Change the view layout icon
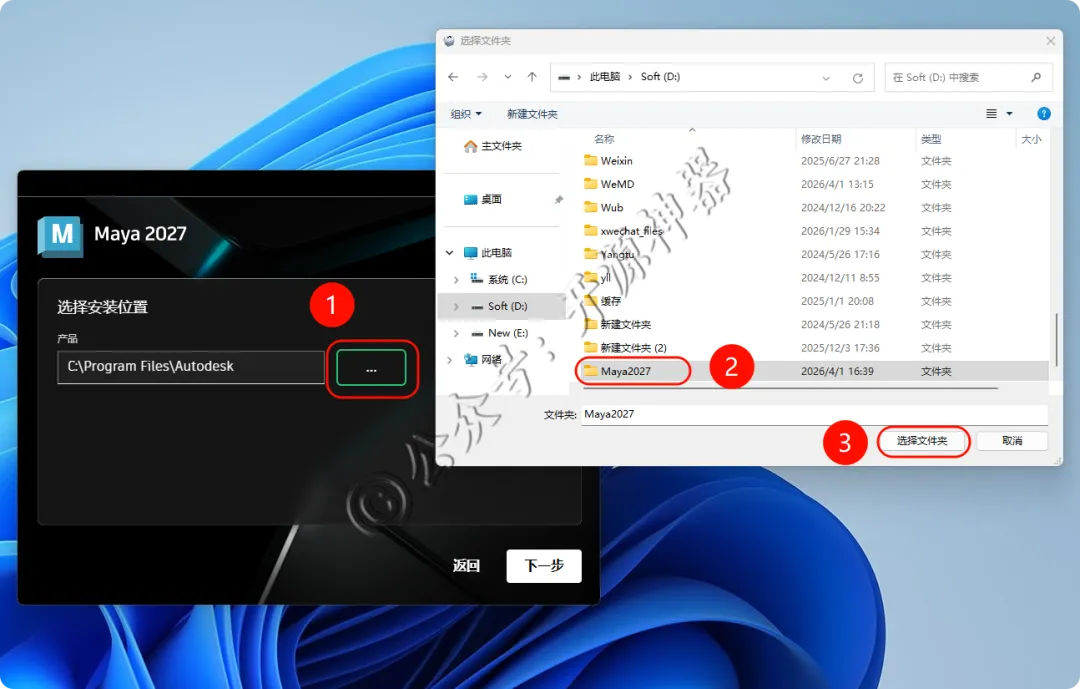Image resolution: width=1080 pixels, height=689 pixels. click(x=991, y=114)
